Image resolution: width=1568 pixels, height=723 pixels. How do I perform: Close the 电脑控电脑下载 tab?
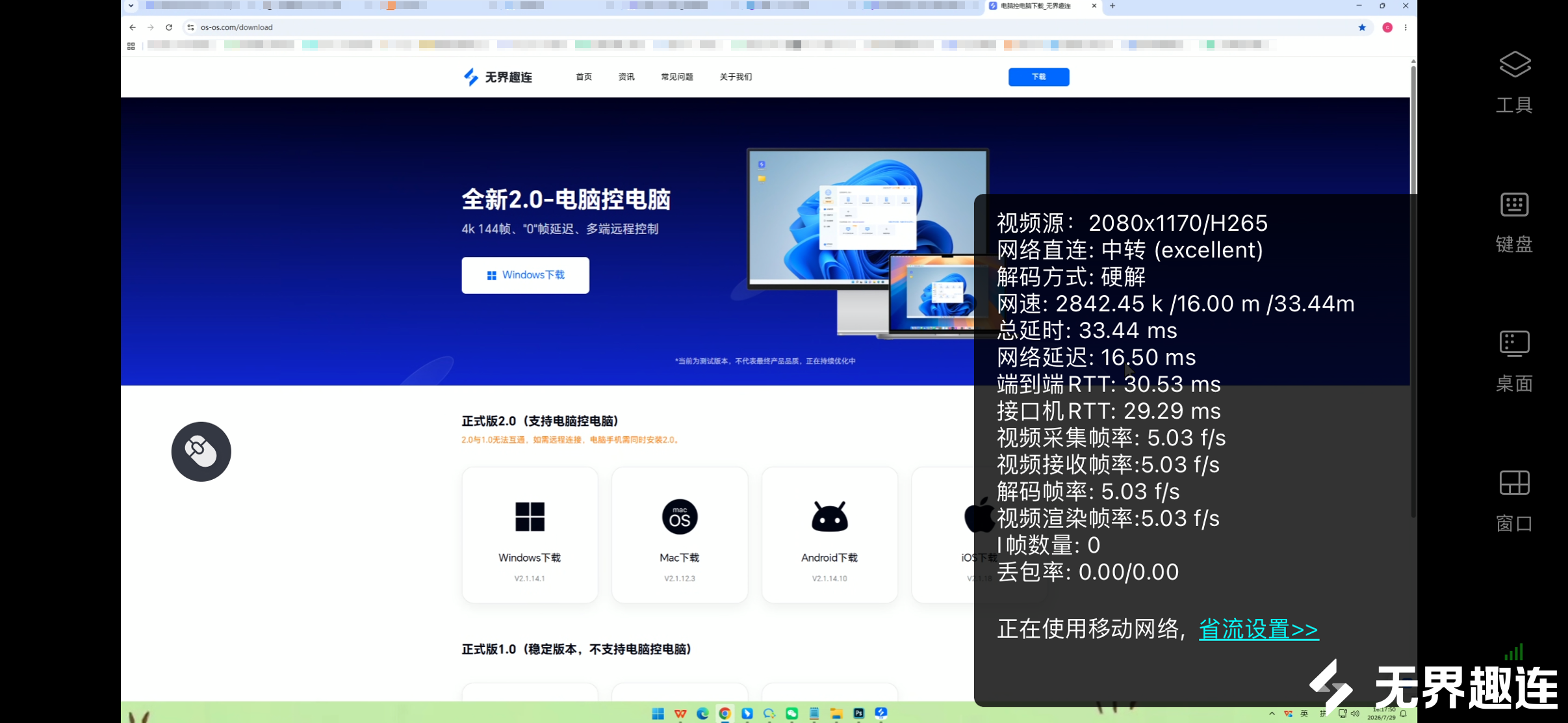point(1094,6)
